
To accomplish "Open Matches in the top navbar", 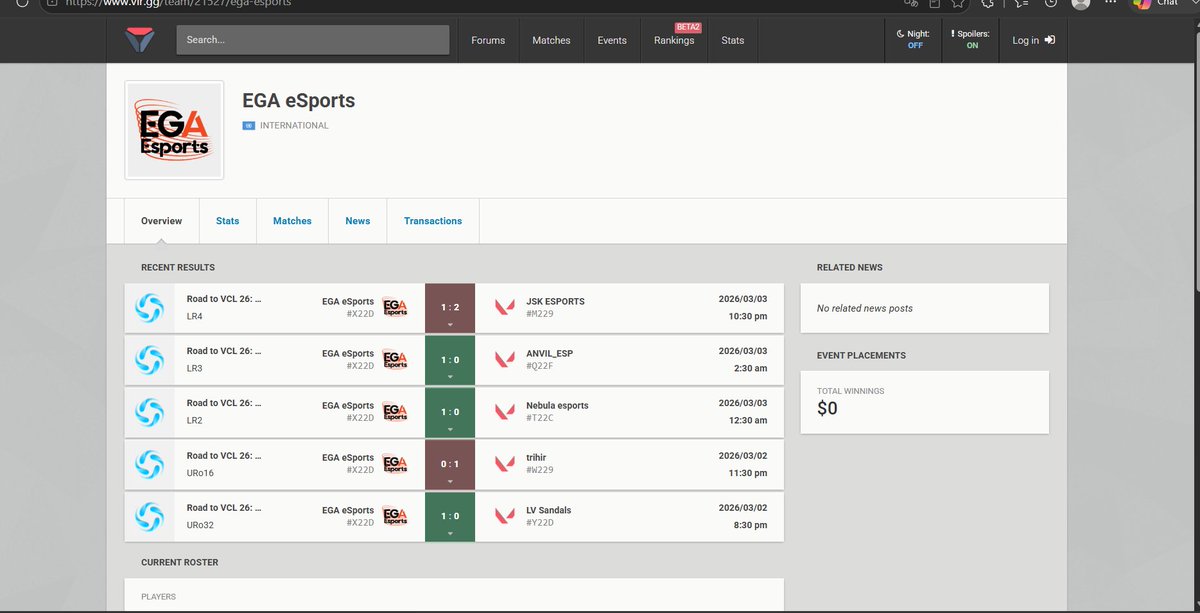I will pyautogui.click(x=551, y=40).
